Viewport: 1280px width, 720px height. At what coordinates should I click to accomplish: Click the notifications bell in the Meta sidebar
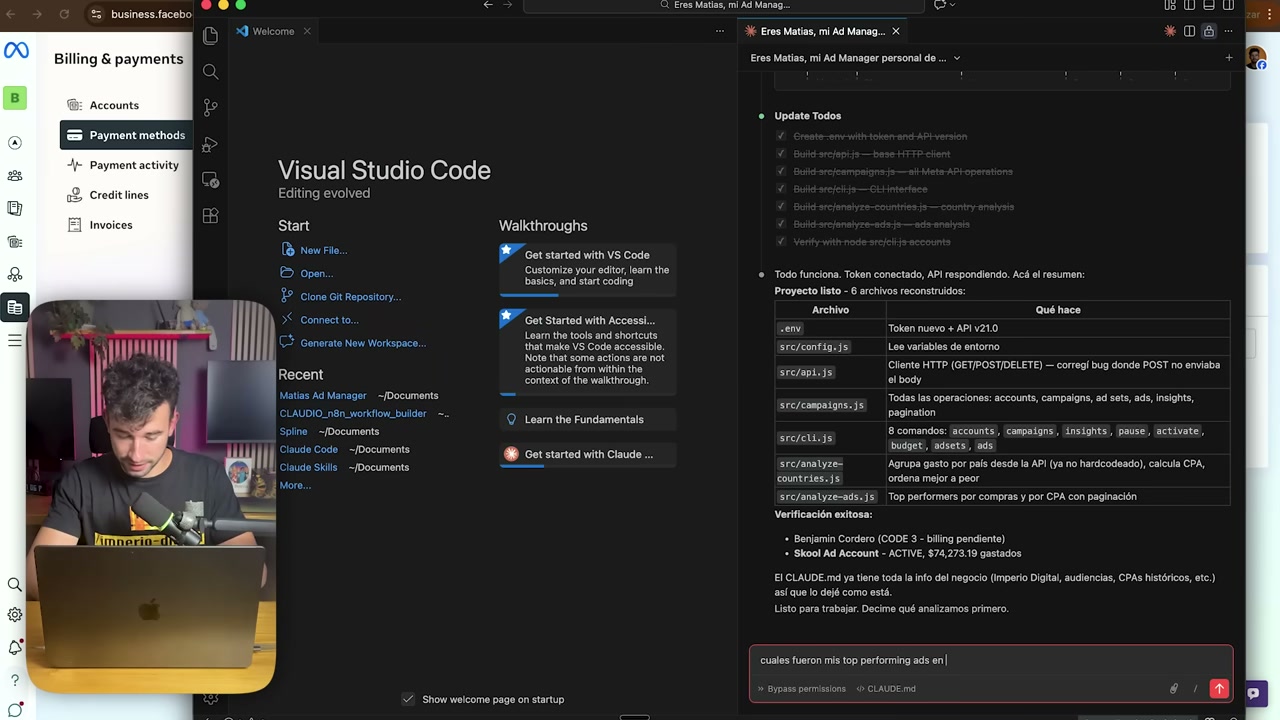click(15, 648)
